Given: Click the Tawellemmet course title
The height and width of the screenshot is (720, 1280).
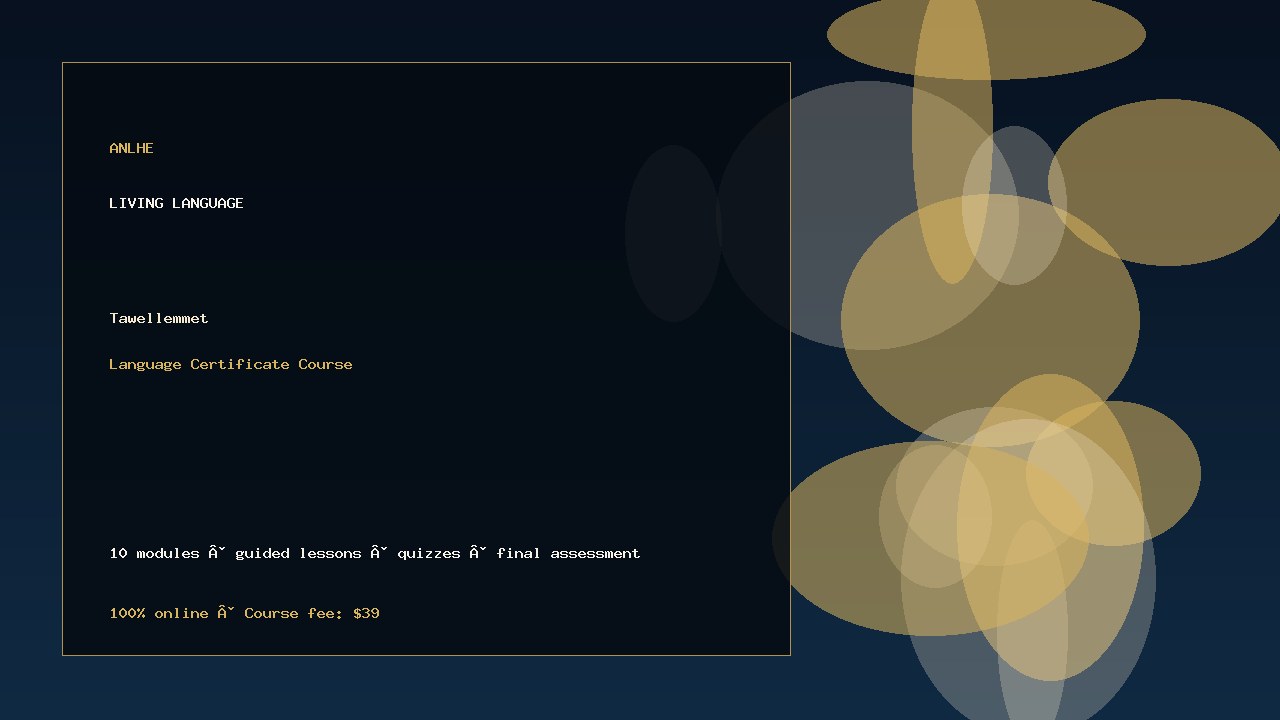Looking at the screenshot, I should tap(159, 318).
